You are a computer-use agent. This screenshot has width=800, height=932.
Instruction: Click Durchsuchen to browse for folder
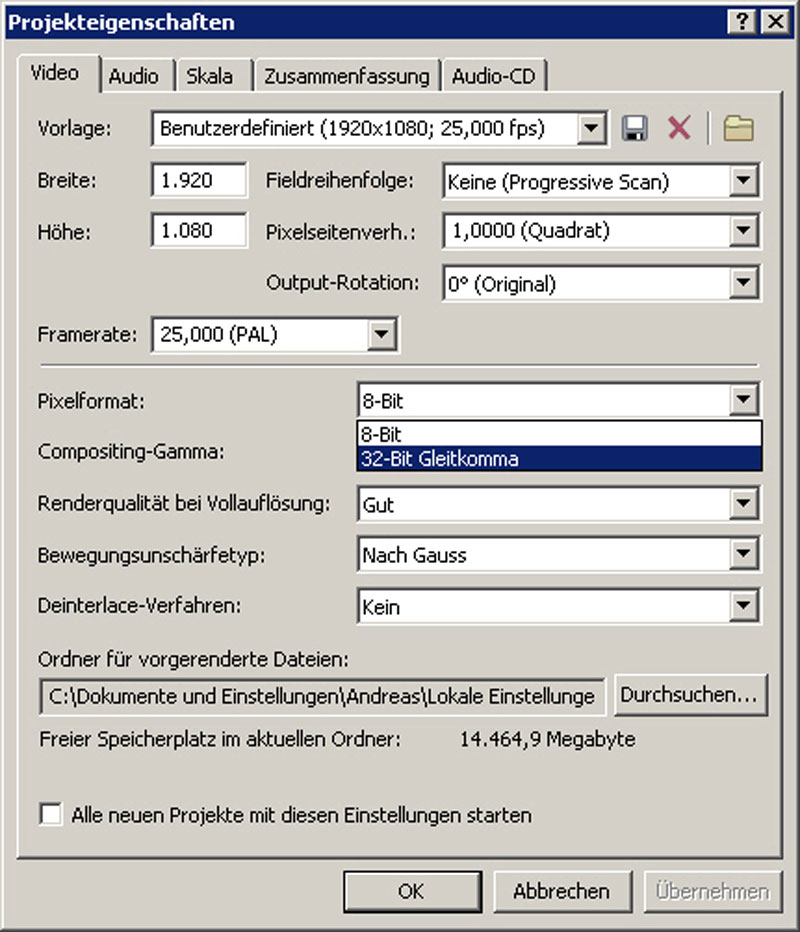coord(691,695)
